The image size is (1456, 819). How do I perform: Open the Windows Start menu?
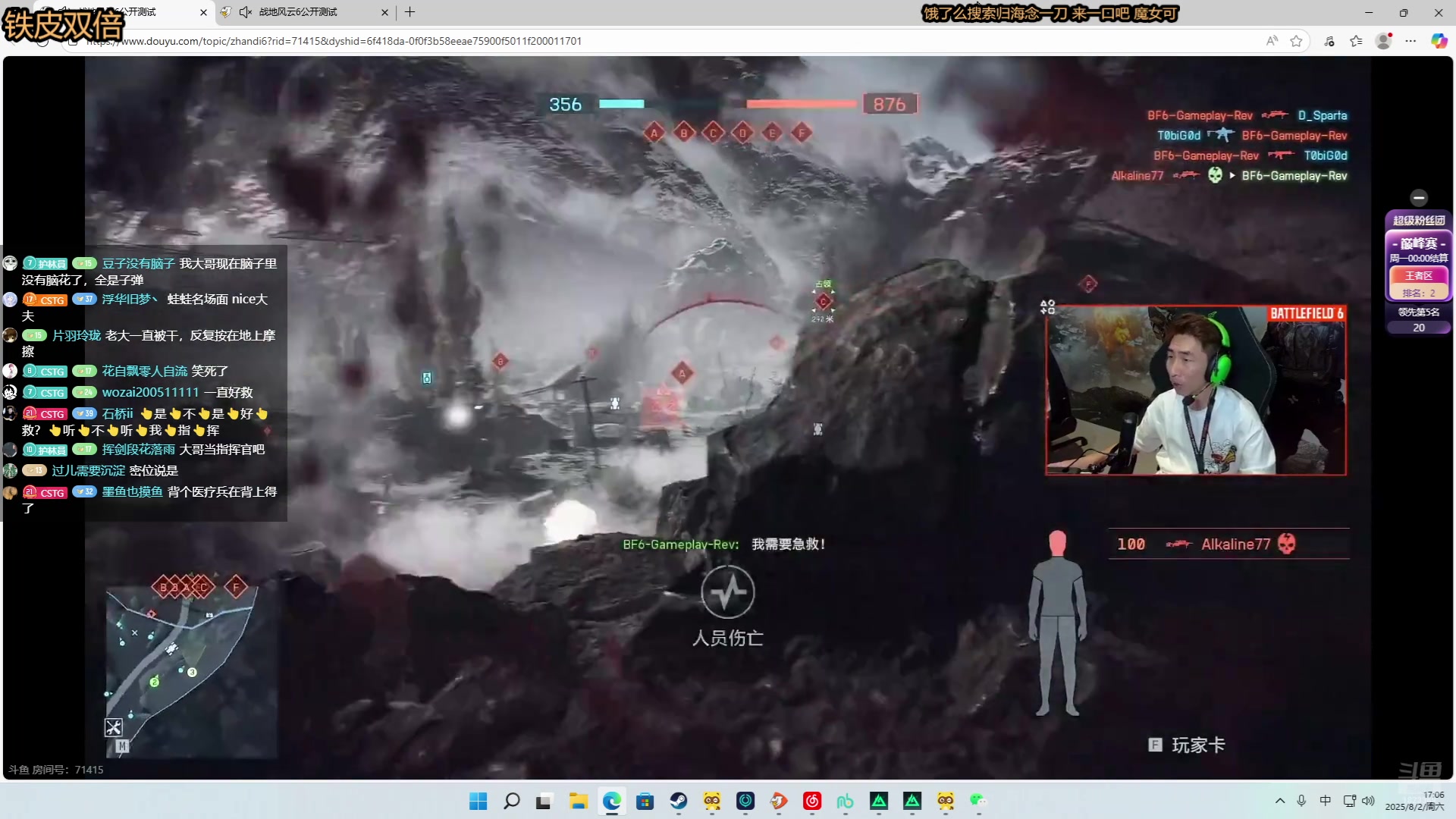pos(478,801)
